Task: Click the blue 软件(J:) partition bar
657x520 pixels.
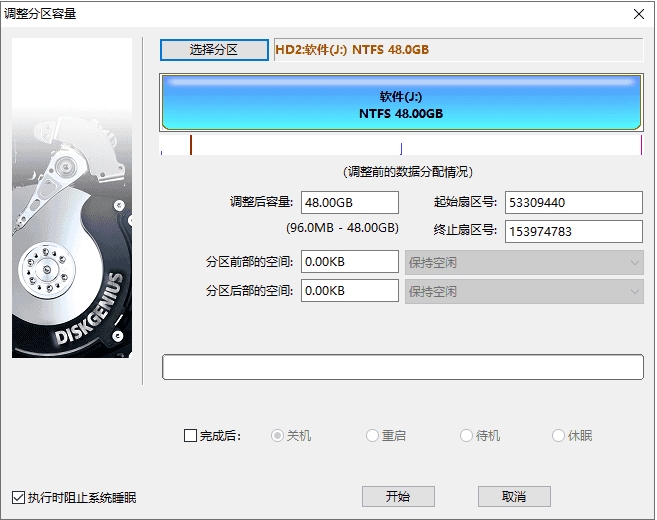Action: pos(401,103)
